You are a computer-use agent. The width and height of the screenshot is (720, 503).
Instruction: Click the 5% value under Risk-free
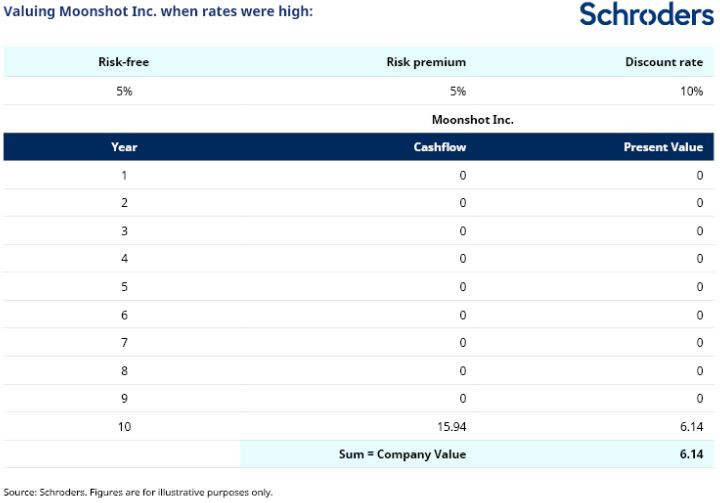click(x=124, y=91)
